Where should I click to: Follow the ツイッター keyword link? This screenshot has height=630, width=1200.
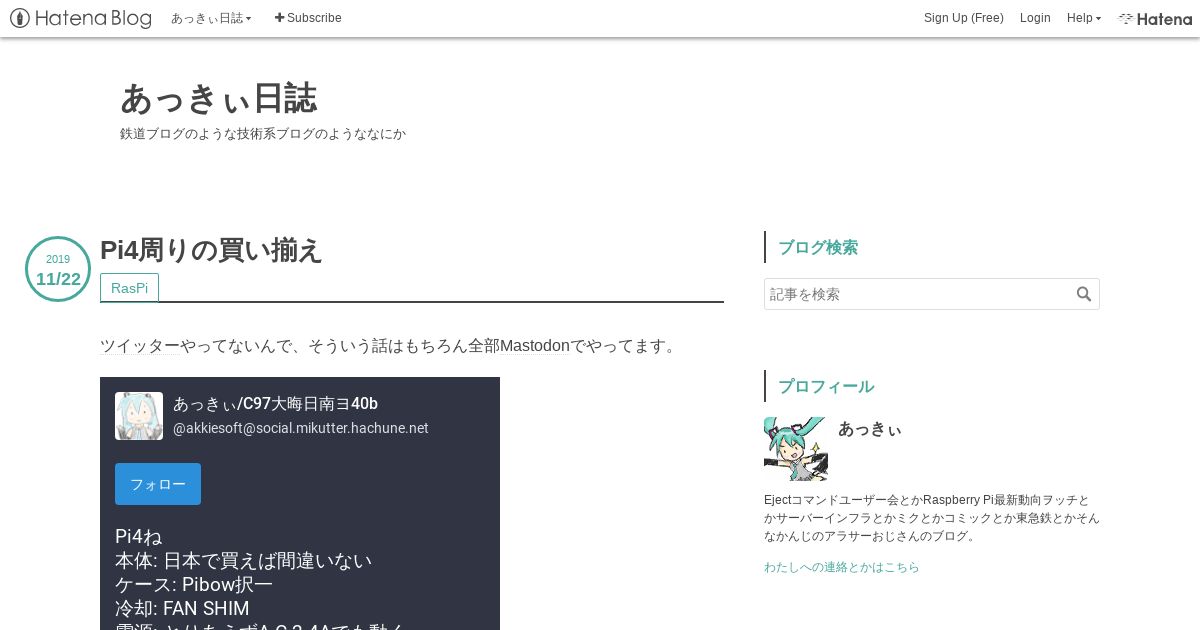pos(140,346)
